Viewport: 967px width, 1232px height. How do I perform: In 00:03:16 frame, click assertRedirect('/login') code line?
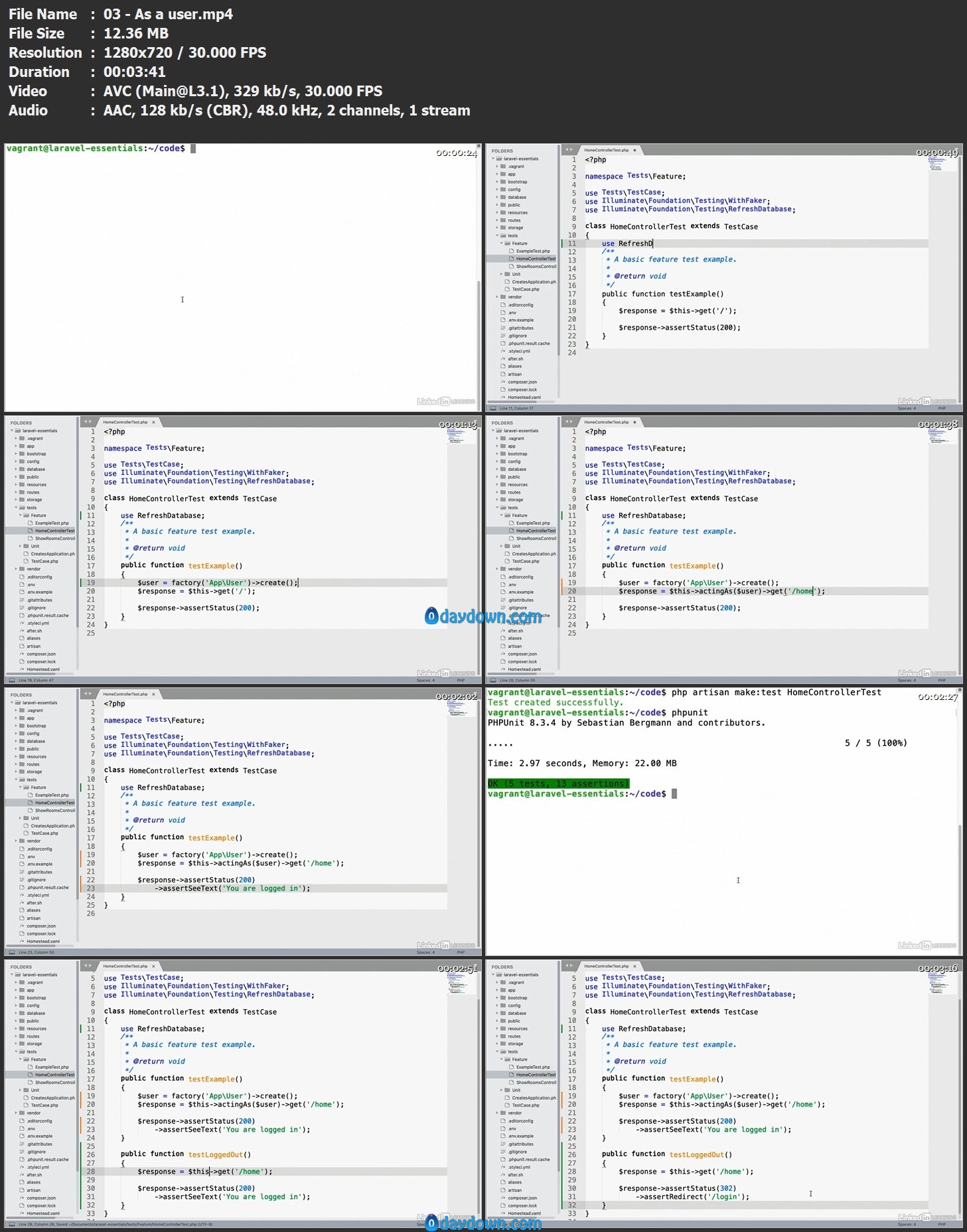tap(693, 1197)
